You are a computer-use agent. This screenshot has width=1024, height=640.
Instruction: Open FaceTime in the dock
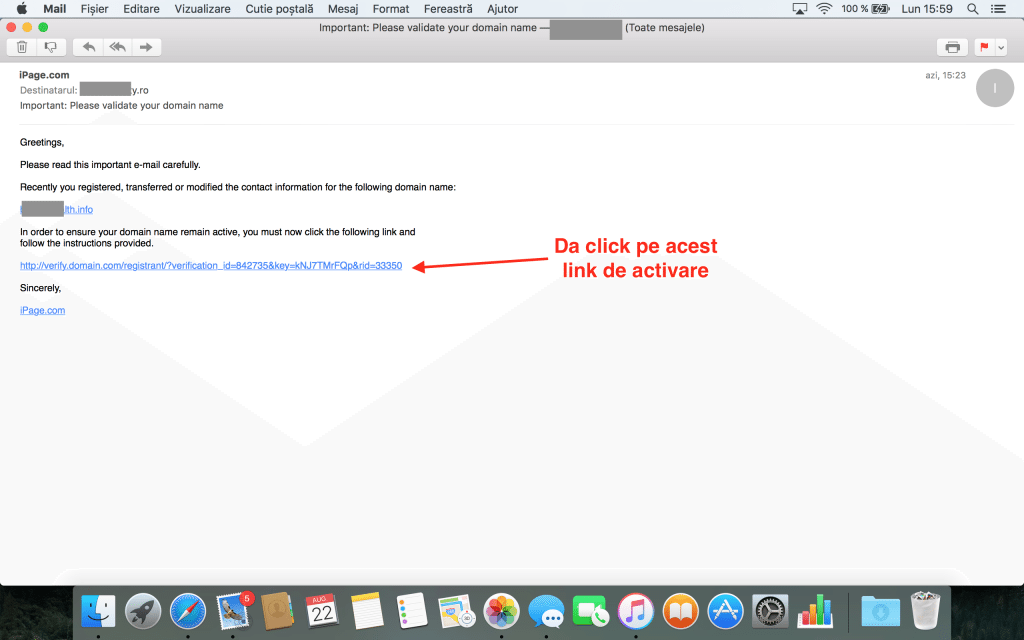tap(590, 613)
